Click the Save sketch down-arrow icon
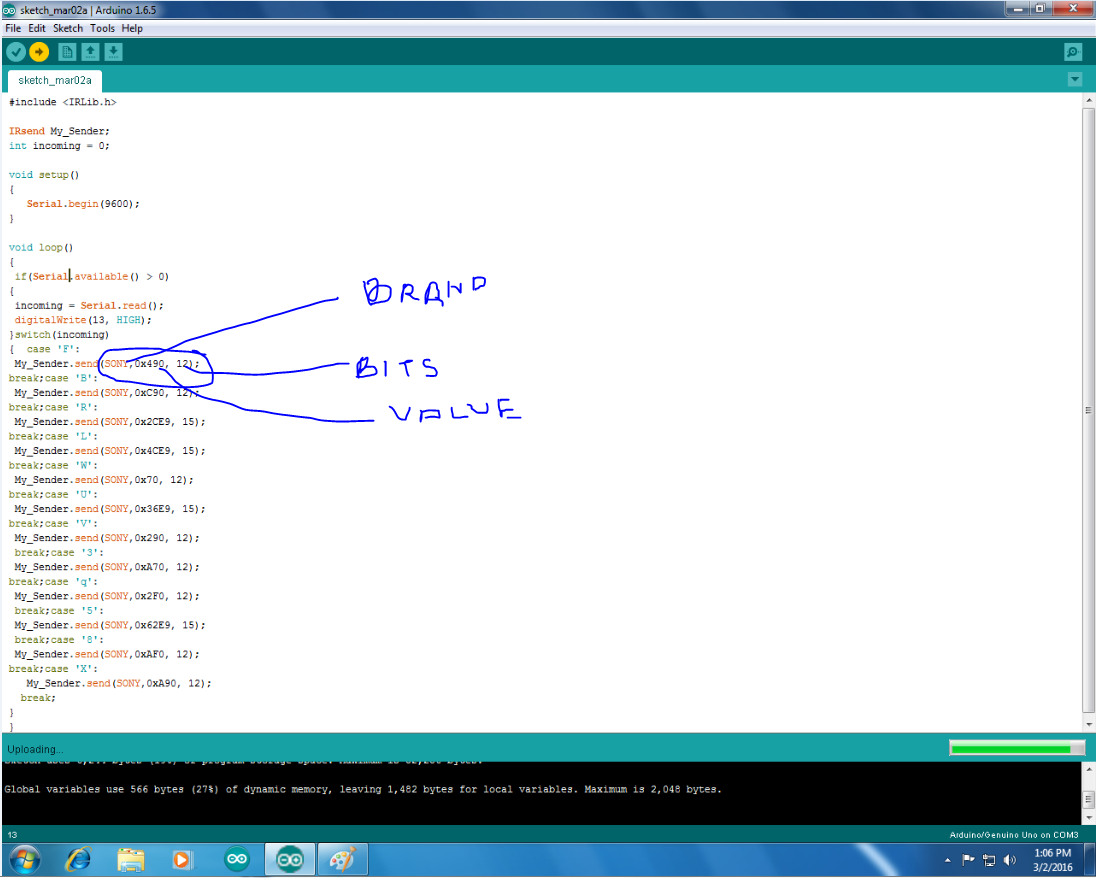The width and height of the screenshot is (1096, 878). 113,52
